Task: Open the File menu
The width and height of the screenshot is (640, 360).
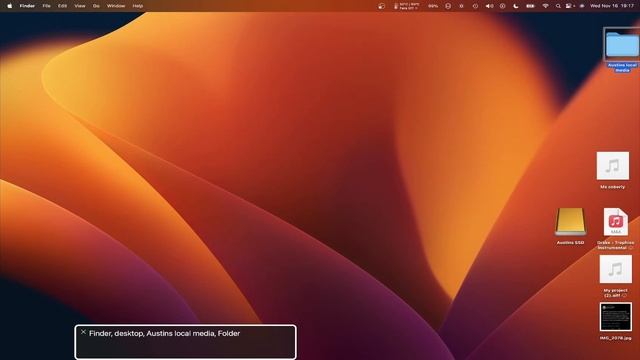Action: click(47, 6)
